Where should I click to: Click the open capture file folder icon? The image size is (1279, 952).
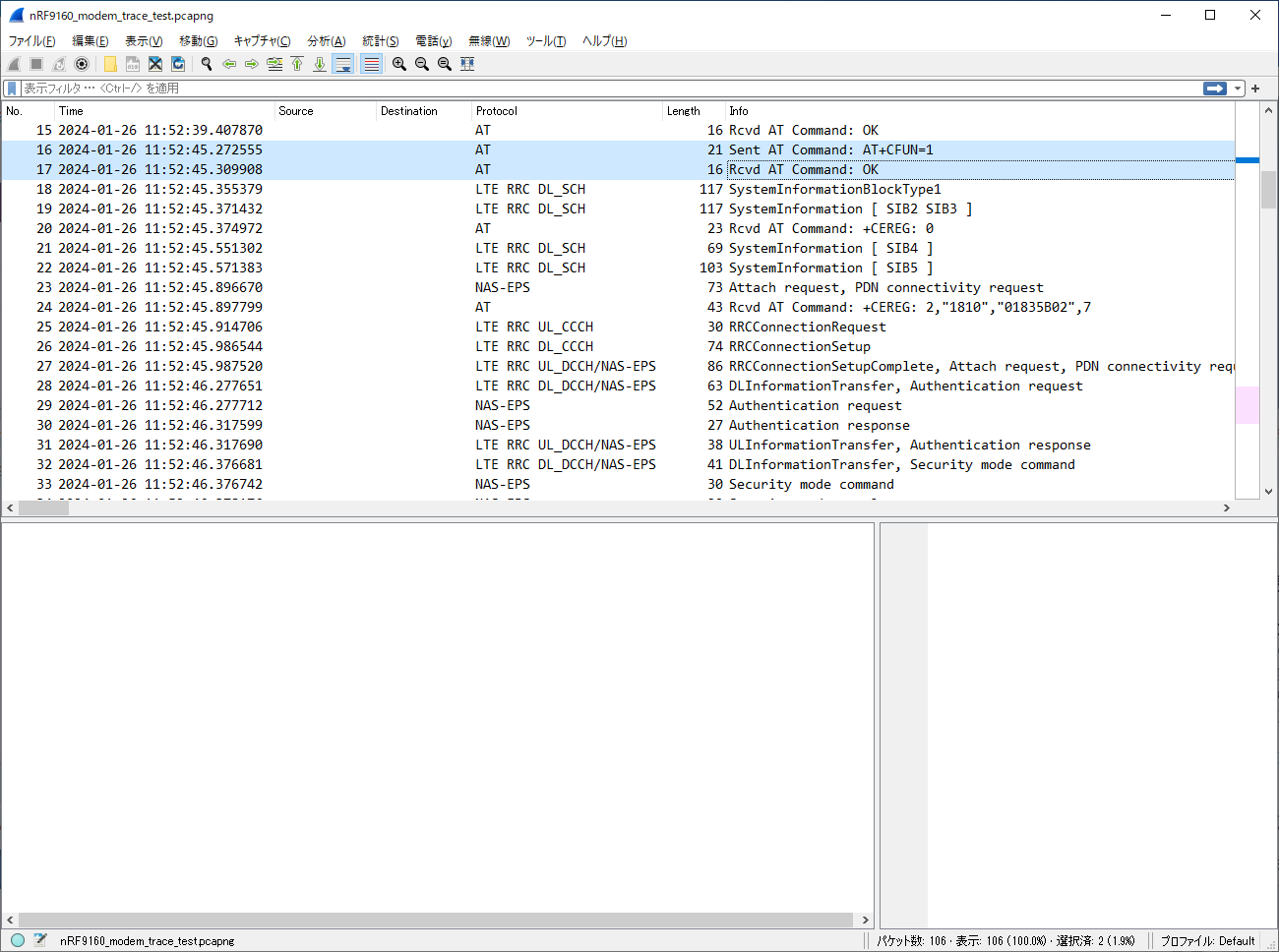point(110,64)
